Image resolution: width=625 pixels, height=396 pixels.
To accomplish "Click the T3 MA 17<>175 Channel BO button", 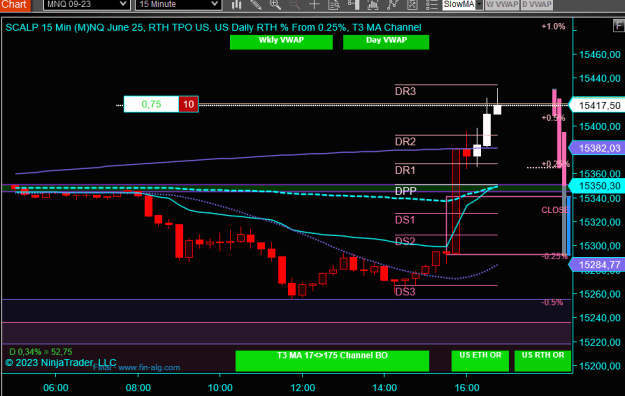I will pyautogui.click(x=332, y=361).
